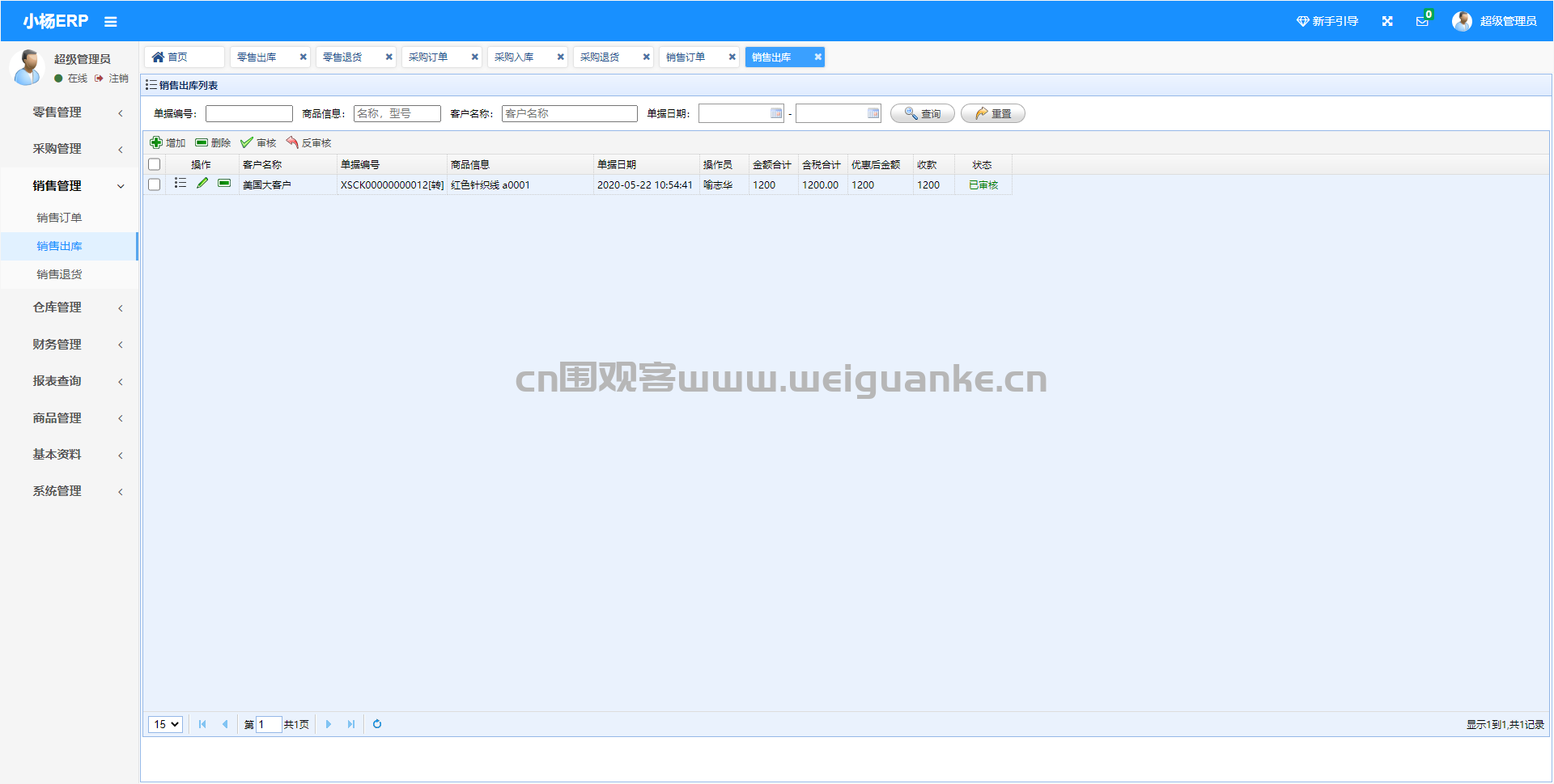Click the 增加 add toolbar button
The image size is (1554, 784).
point(168,143)
